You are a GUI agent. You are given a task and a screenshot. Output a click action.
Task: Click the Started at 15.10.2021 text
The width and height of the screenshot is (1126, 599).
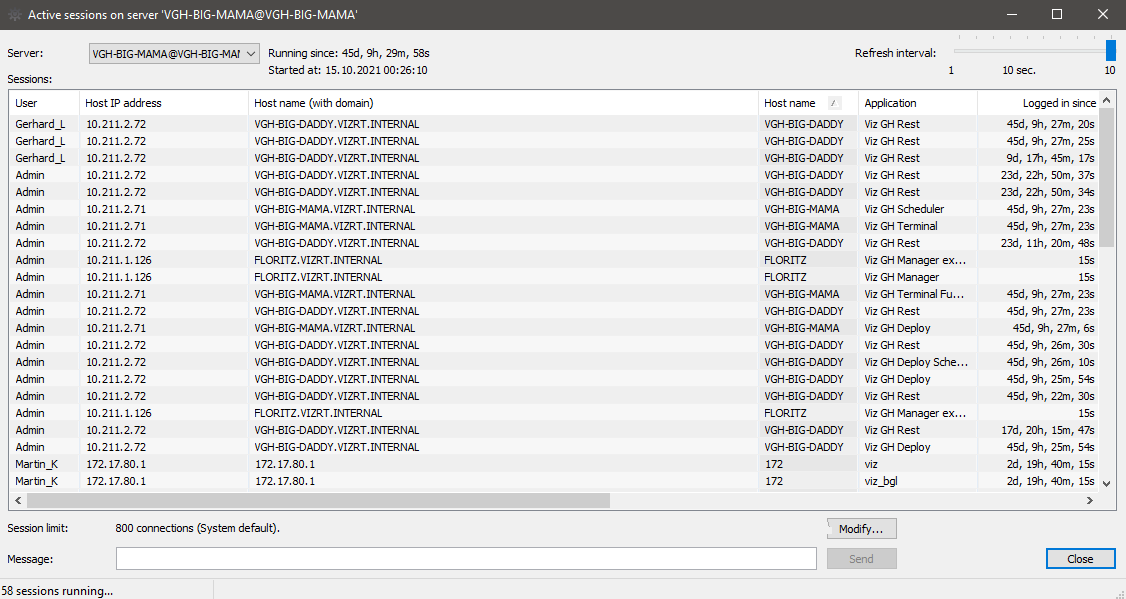click(x=348, y=70)
